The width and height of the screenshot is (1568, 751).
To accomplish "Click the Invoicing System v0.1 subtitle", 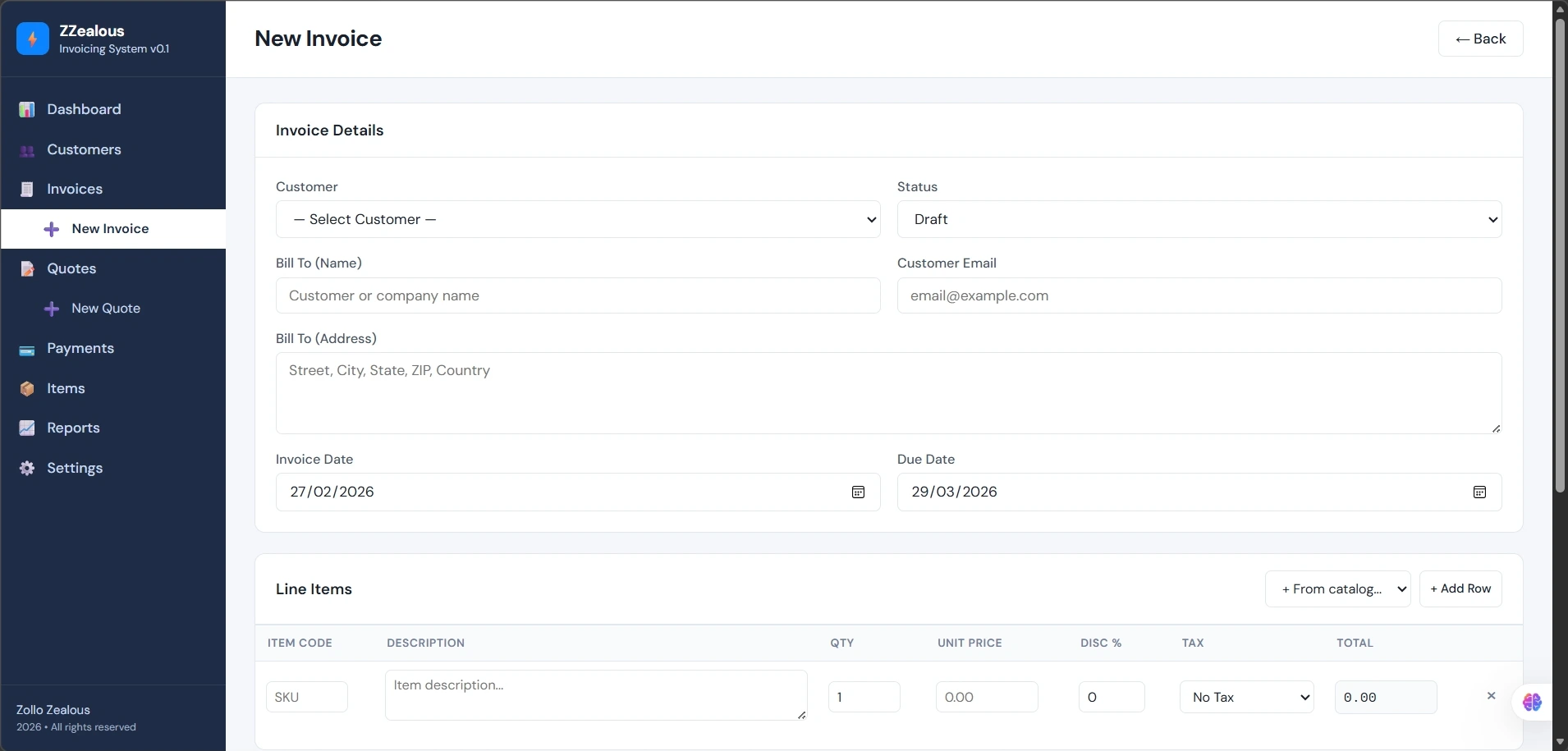I will click(x=114, y=49).
